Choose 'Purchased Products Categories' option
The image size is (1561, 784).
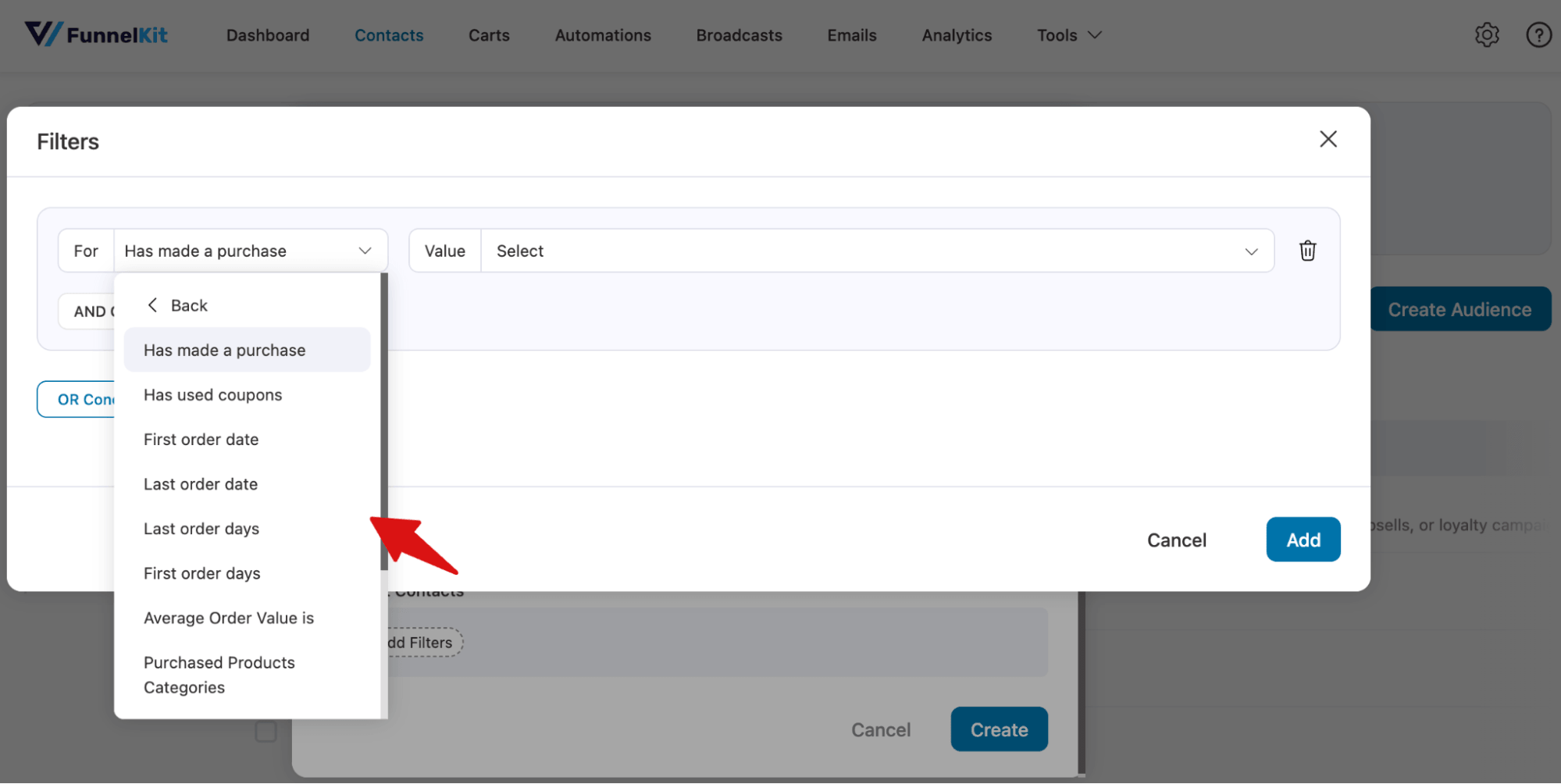point(247,675)
